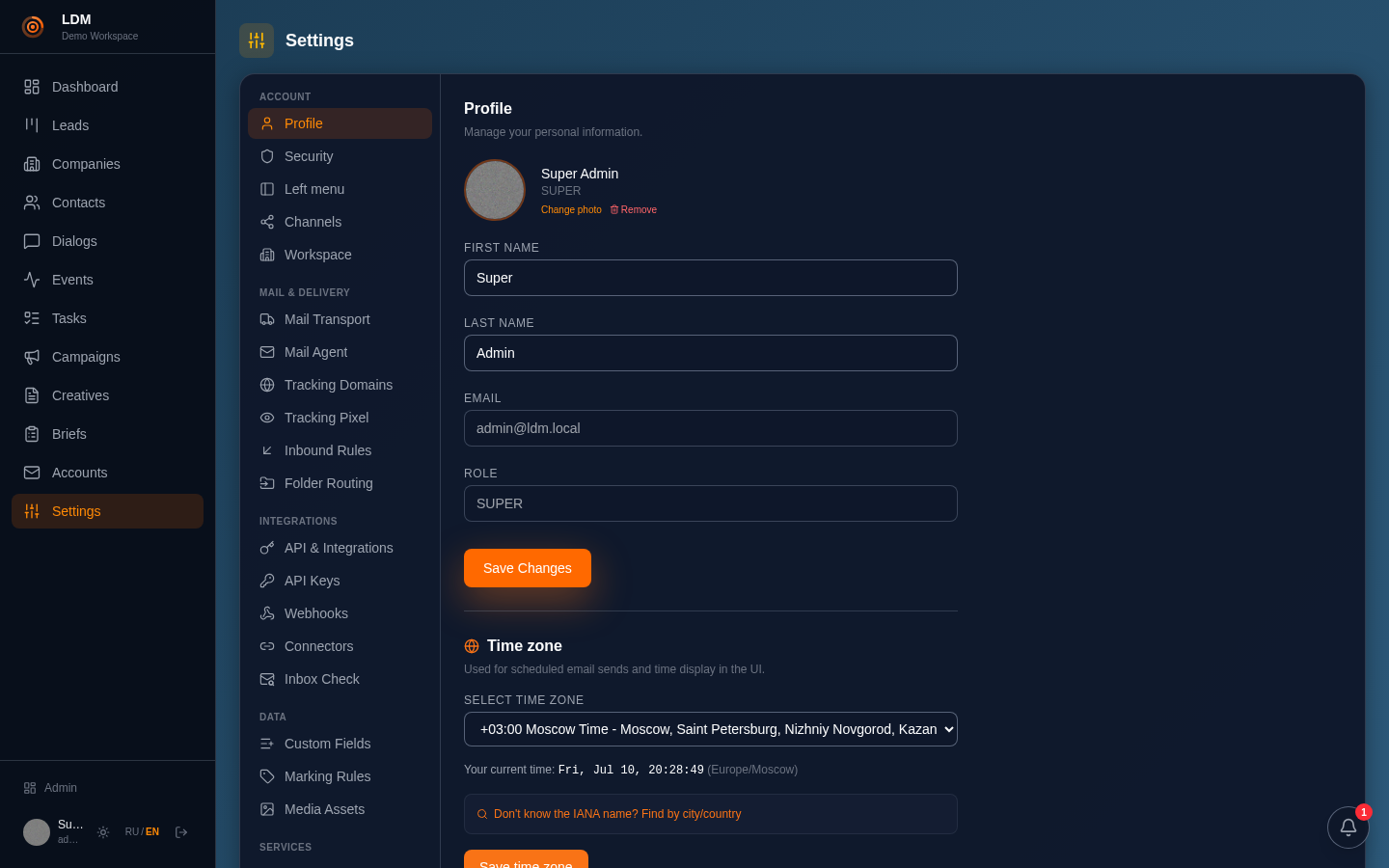The width and height of the screenshot is (1389, 868).
Task: Click the Tracking Domains globe icon
Action: click(267, 385)
